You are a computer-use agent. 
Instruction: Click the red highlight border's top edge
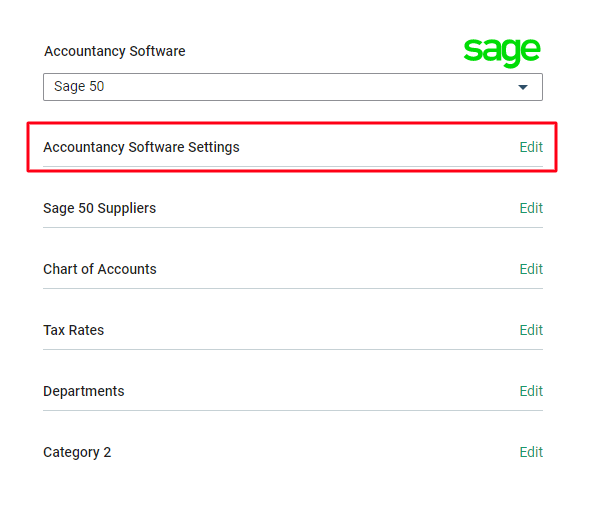pyautogui.click(x=292, y=123)
